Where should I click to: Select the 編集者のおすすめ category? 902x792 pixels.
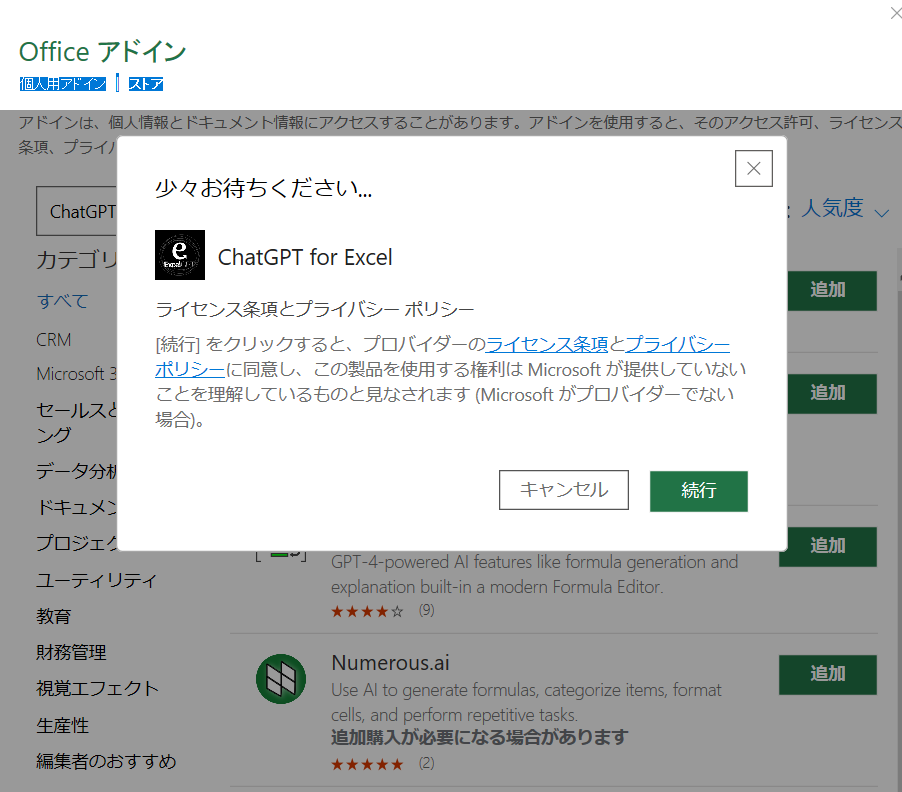point(106,762)
